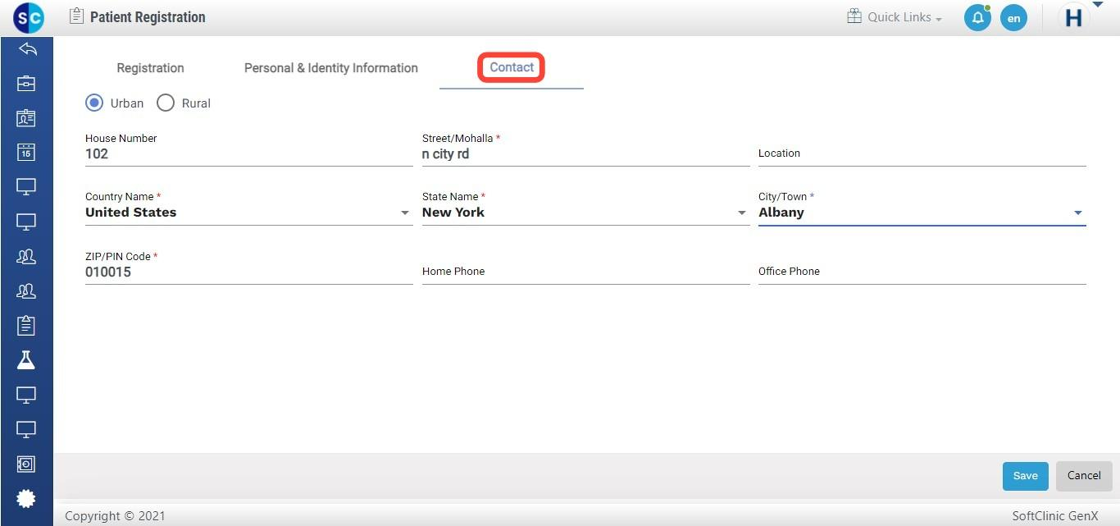
Task: Click the monitor icon just above the safe icon
Action: tap(26, 429)
